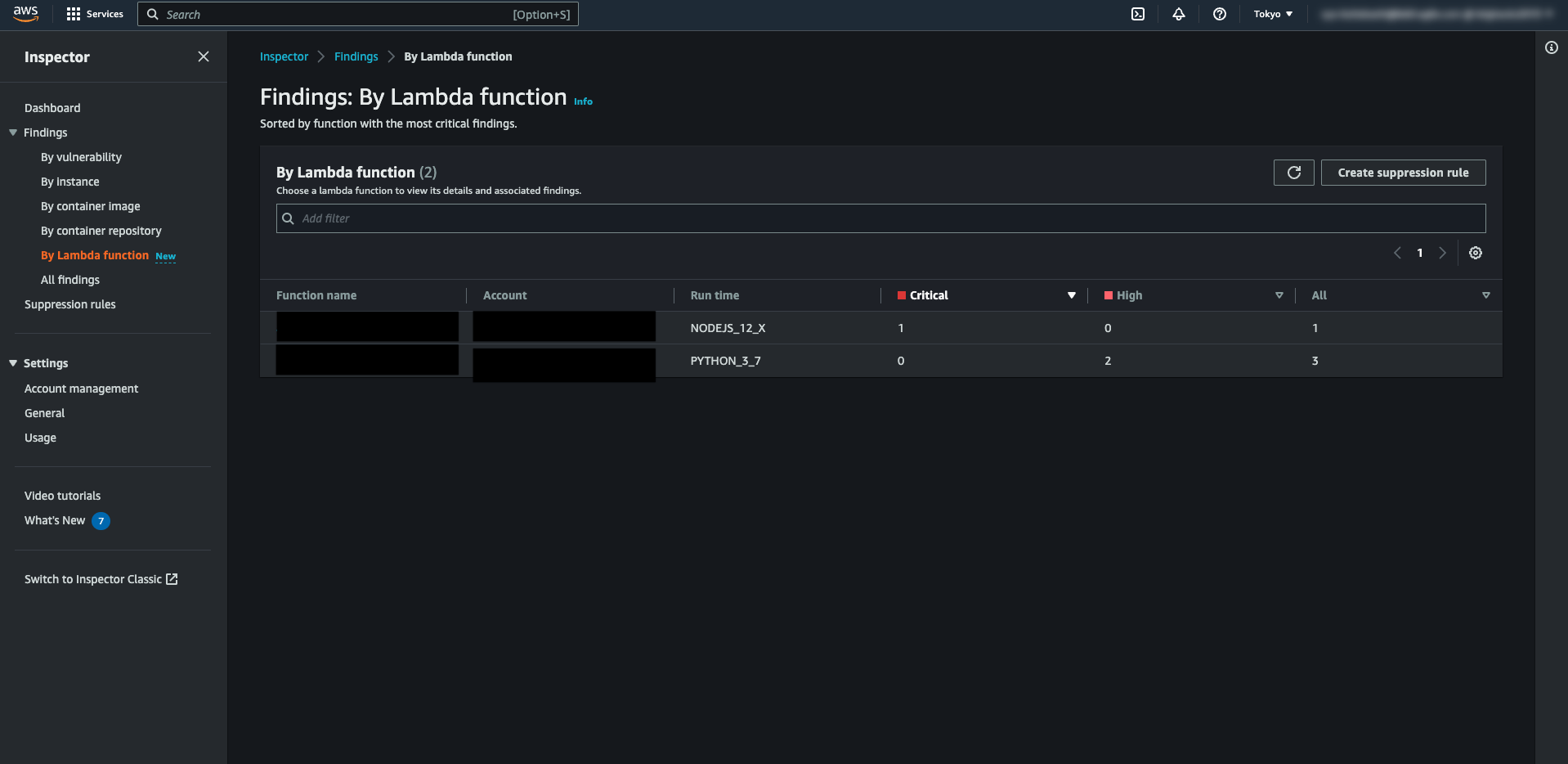This screenshot has width=1568, height=764.
Task: Click the Services label in top bar
Action: (x=105, y=14)
